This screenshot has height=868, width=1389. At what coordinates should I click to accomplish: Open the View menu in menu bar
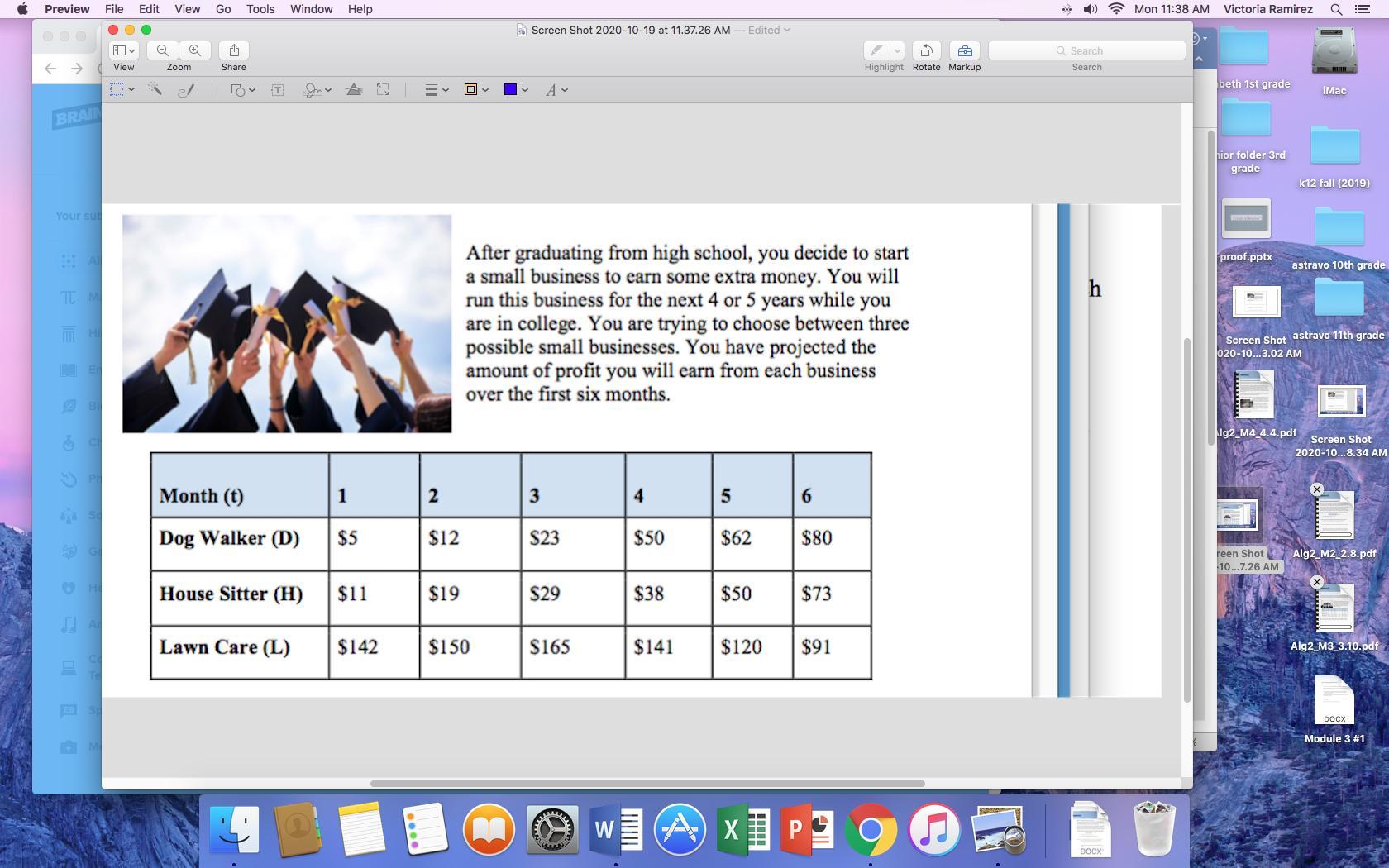click(187, 9)
